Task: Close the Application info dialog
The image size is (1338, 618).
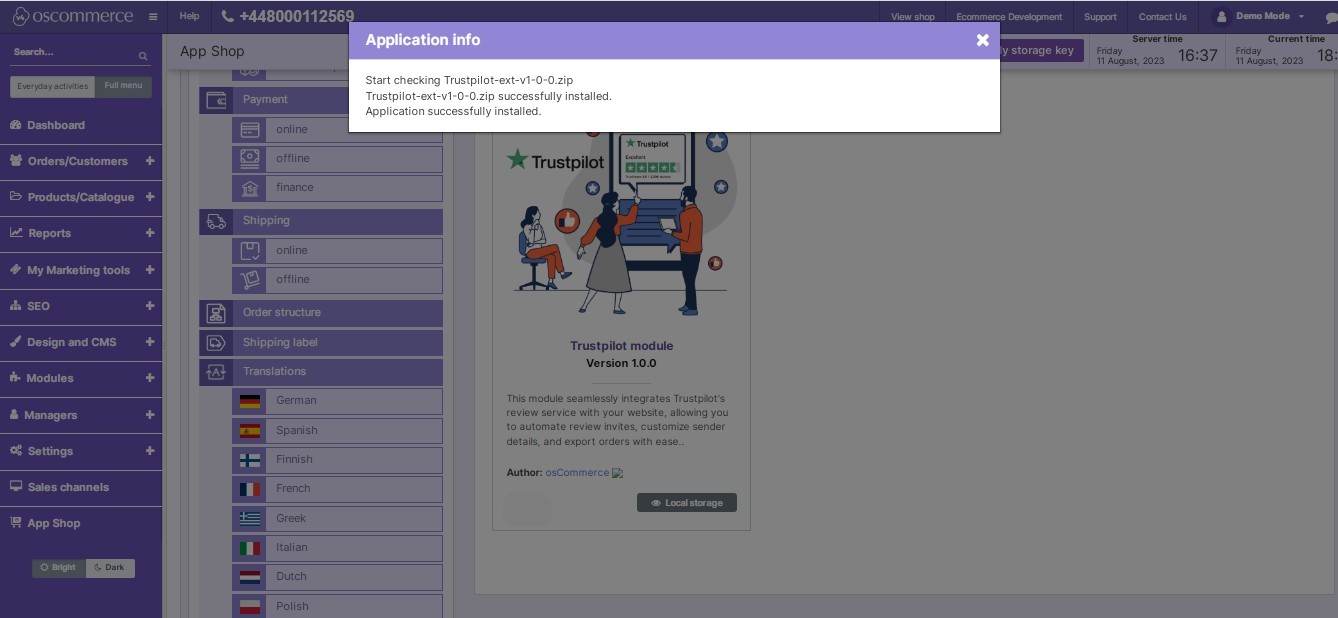Action: (x=983, y=40)
